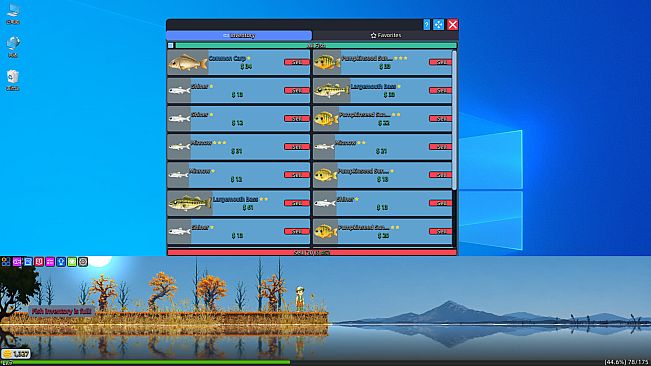The width and height of the screenshot is (651, 366).
Task: Close the fish inventory window
Action: click(x=453, y=24)
